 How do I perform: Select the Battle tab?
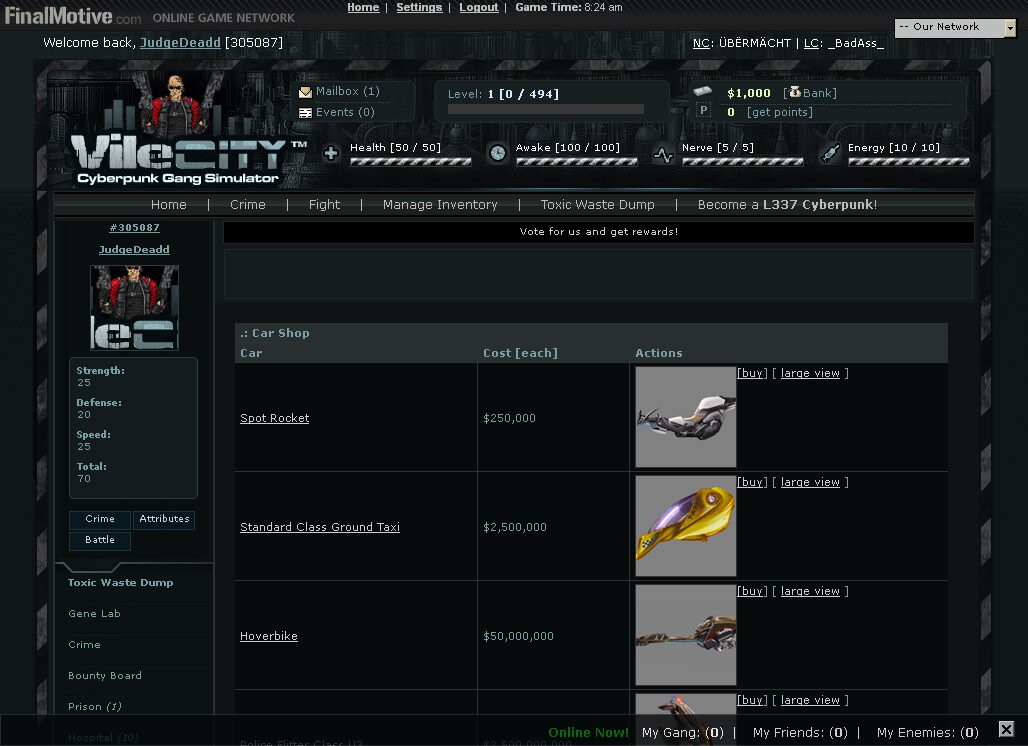click(x=100, y=540)
